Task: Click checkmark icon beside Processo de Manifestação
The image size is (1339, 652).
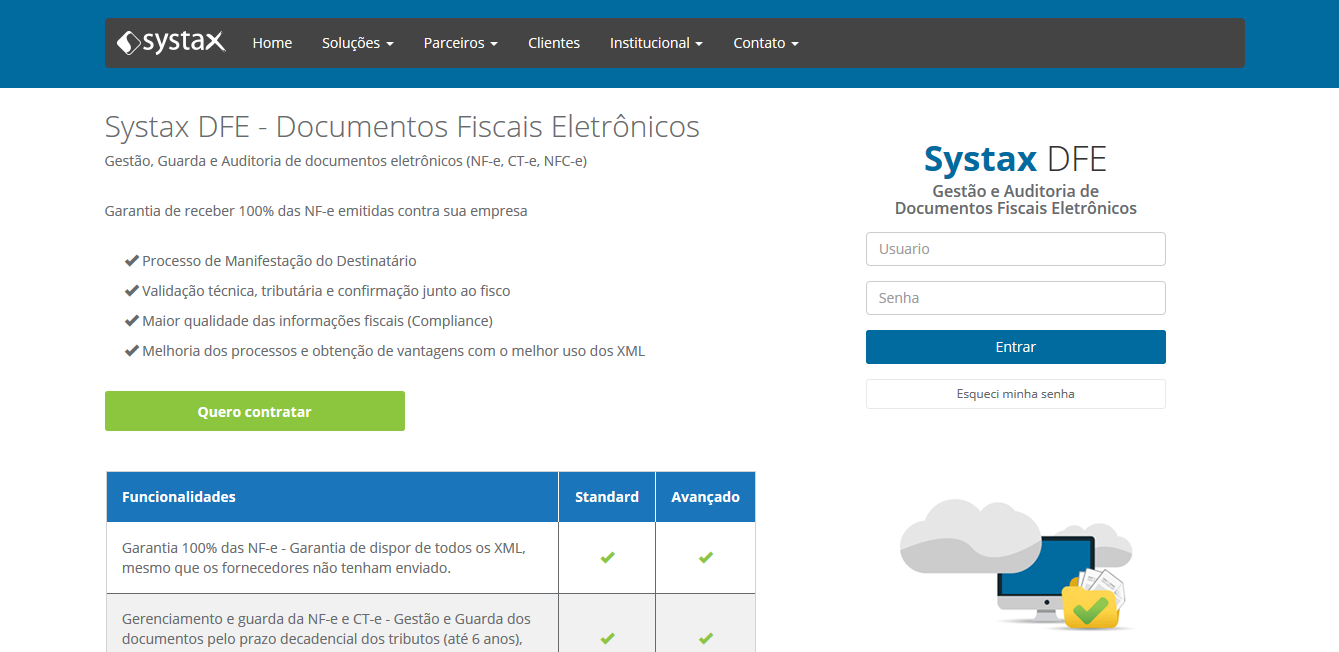Action: 131,261
